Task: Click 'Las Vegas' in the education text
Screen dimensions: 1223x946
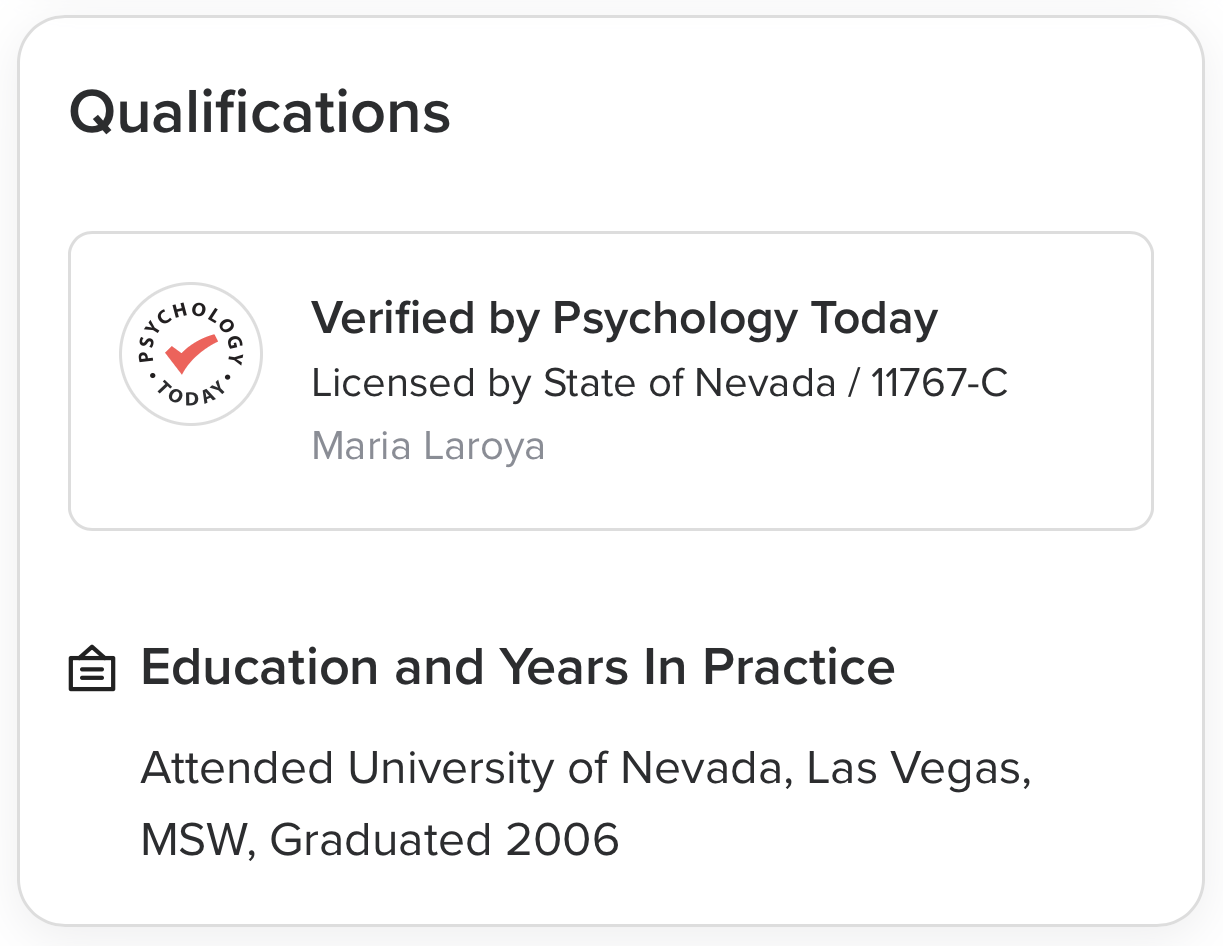Action: point(918,769)
